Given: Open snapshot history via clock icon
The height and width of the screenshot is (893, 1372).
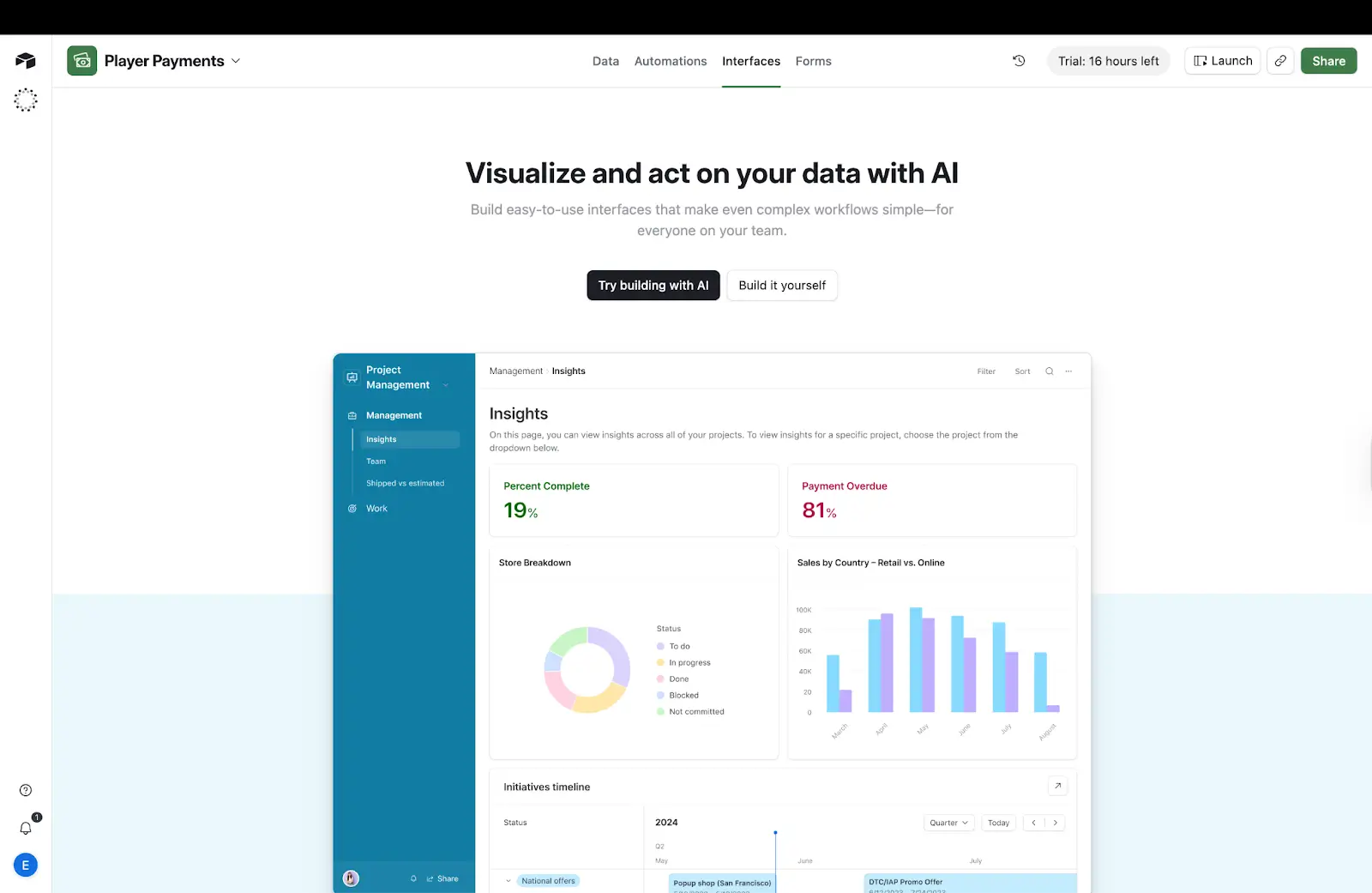Looking at the screenshot, I should [x=1018, y=60].
